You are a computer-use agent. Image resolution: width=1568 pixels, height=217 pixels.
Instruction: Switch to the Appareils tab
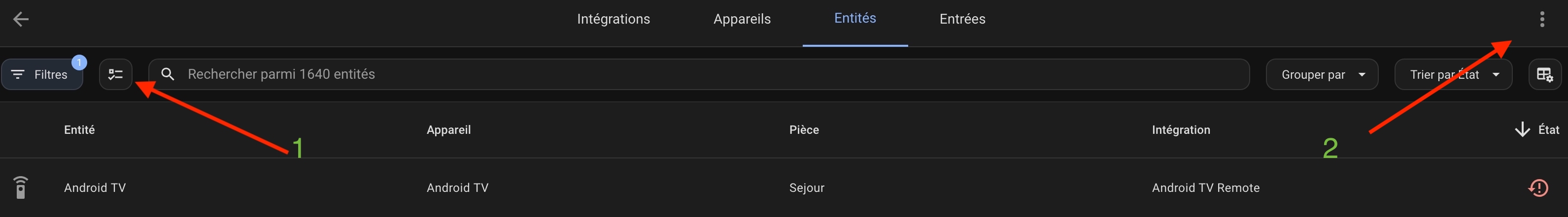click(x=742, y=19)
